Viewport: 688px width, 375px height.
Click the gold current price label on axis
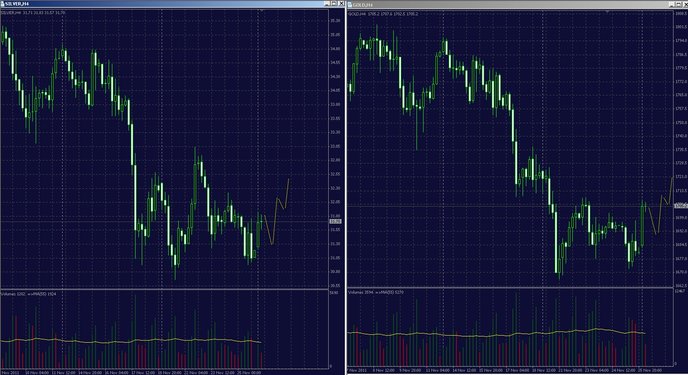click(x=681, y=205)
